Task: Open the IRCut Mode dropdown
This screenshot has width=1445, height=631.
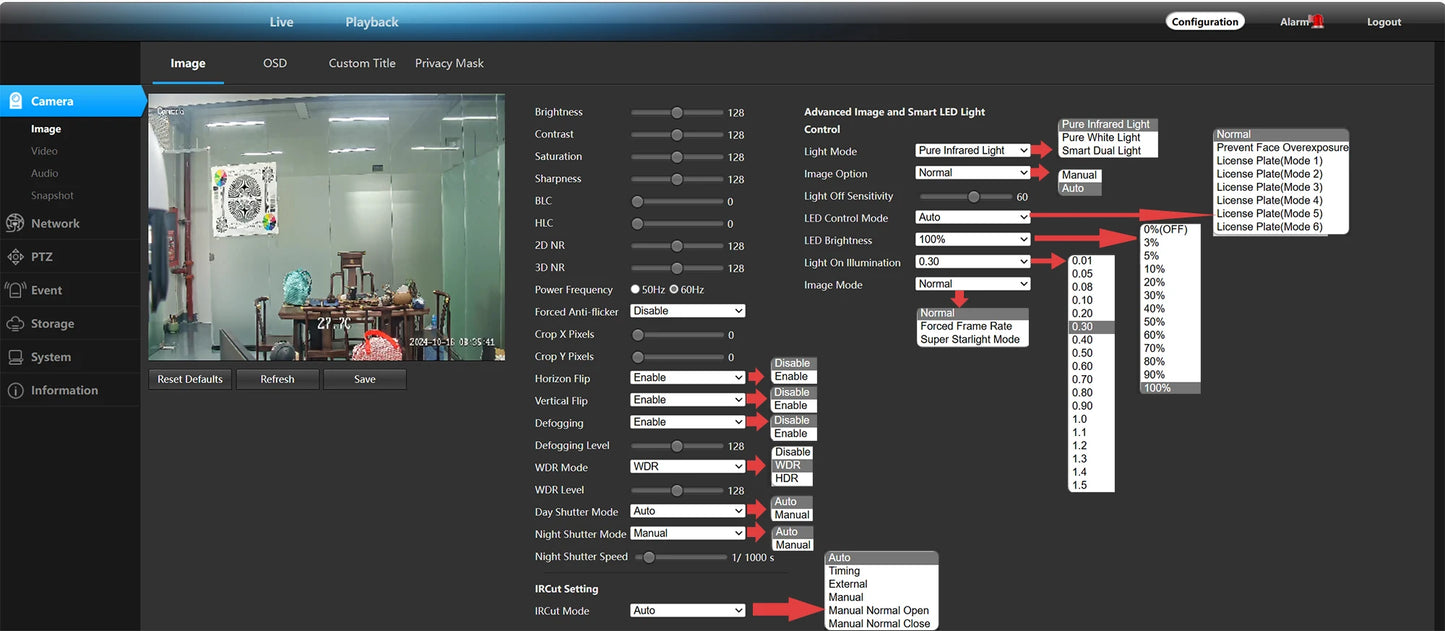Action: [687, 610]
